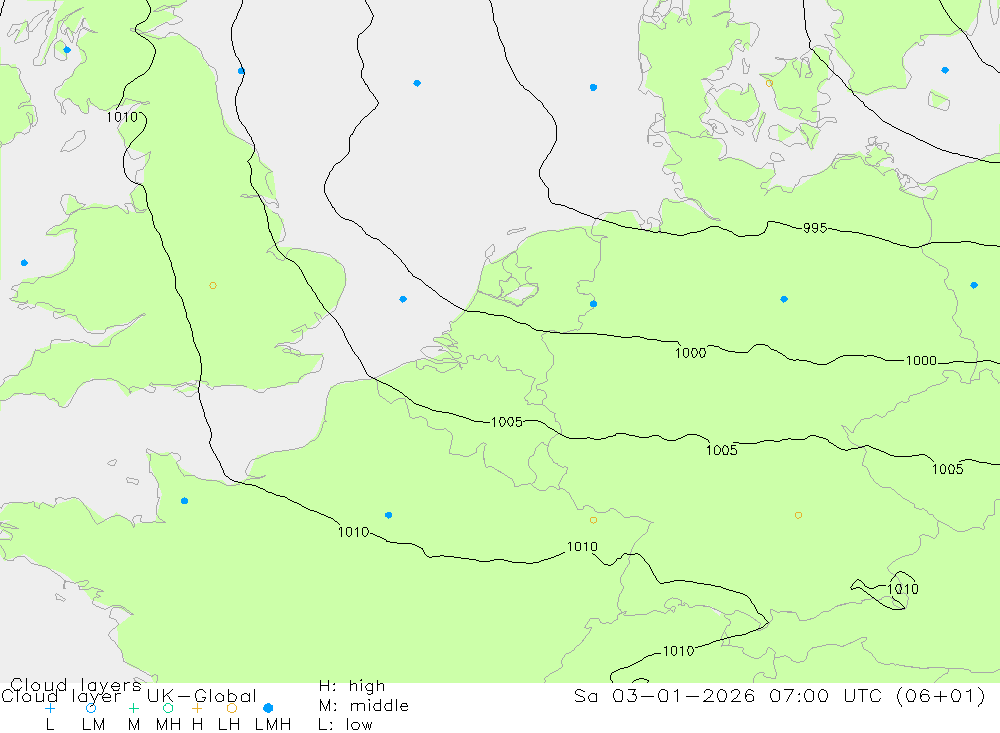The width and height of the screenshot is (1000, 733).
Task: Click the LMH label text in legend
Action: pos(273,725)
